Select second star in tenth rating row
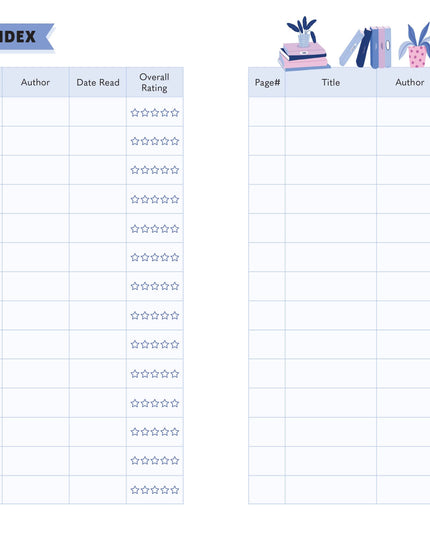 pos(145,374)
